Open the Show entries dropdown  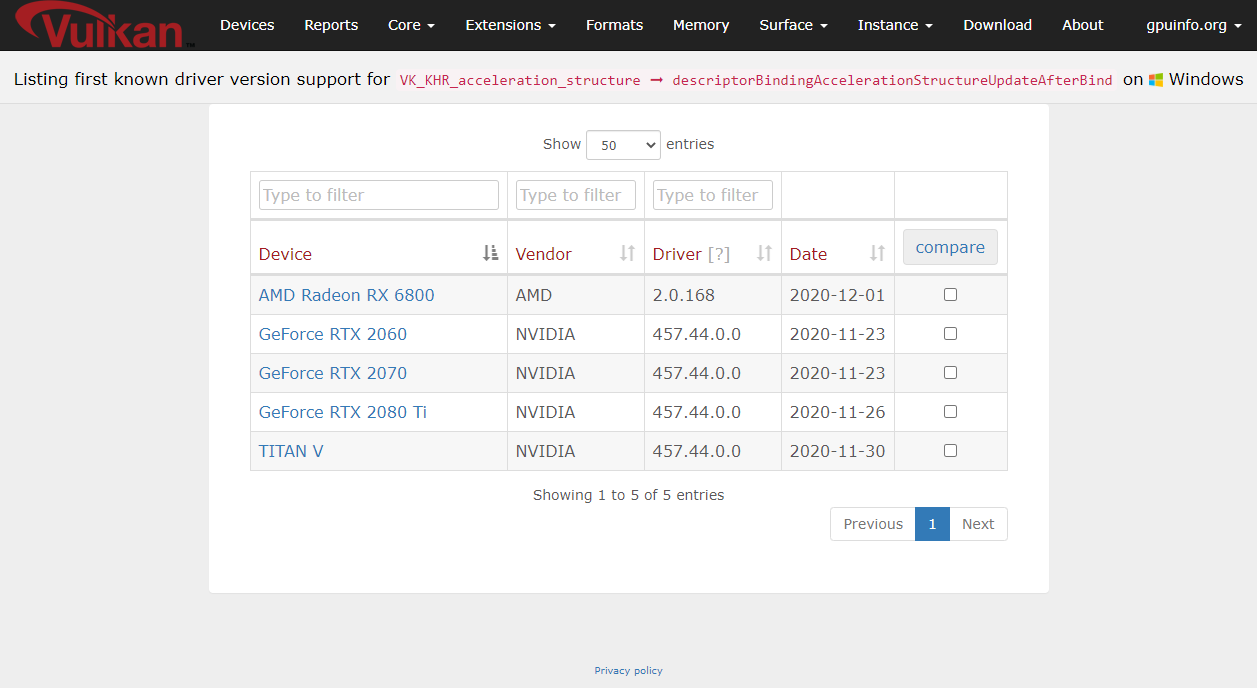pyautogui.click(x=623, y=145)
